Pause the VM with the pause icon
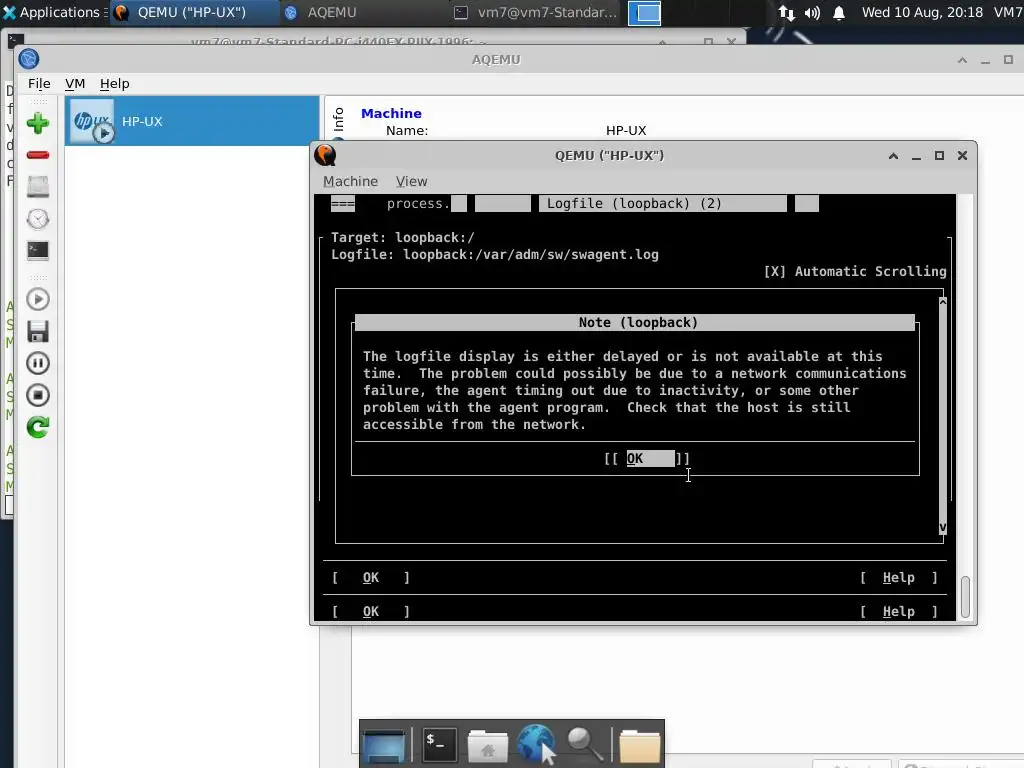1024x768 pixels. pyautogui.click(x=38, y=363)
